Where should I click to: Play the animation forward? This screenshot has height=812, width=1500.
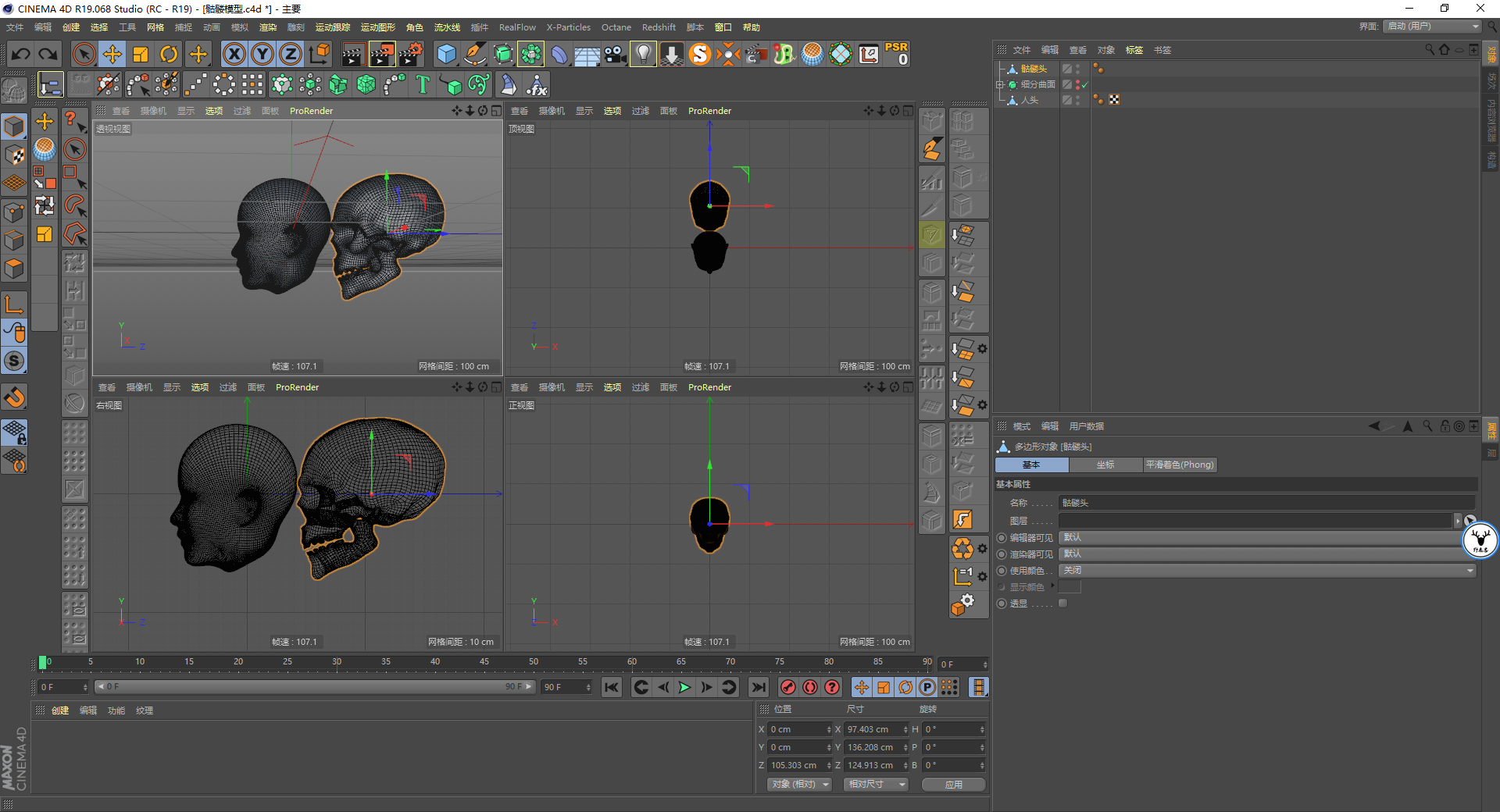684,687
